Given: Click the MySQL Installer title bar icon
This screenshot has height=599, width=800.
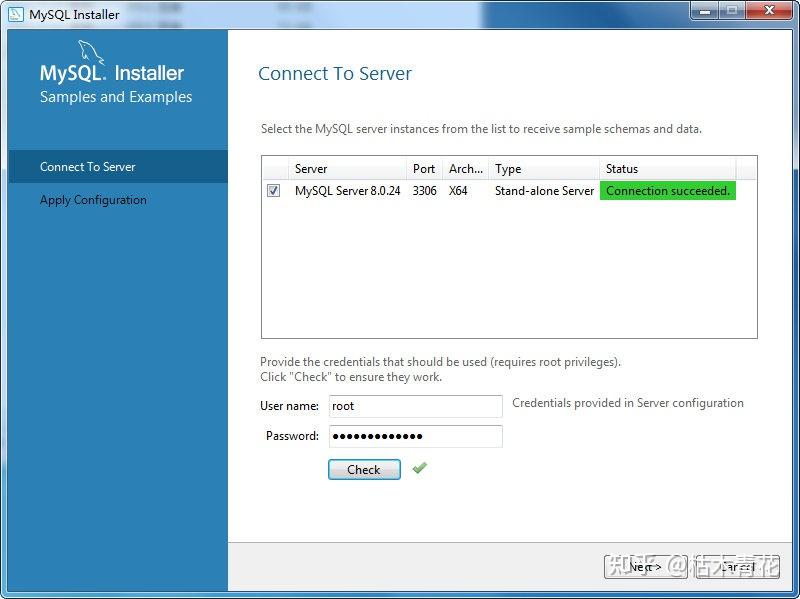Looking at the screenshot, I should pos(16,14).
